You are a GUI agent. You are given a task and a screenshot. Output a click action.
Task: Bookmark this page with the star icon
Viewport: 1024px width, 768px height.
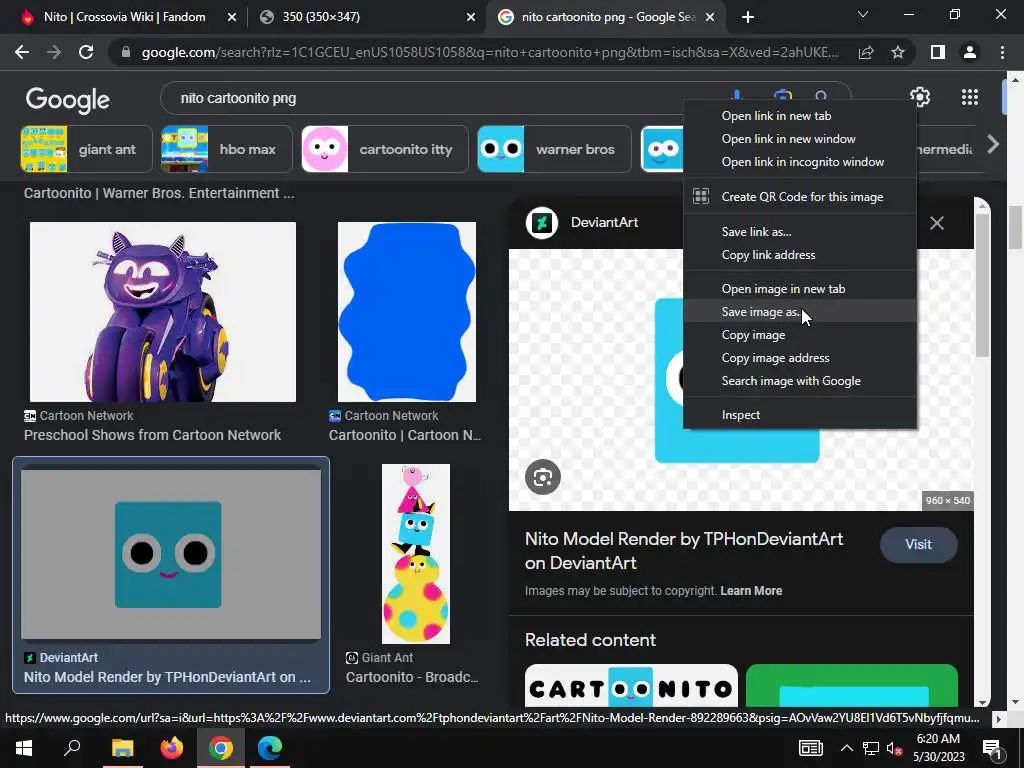point(898,52)
